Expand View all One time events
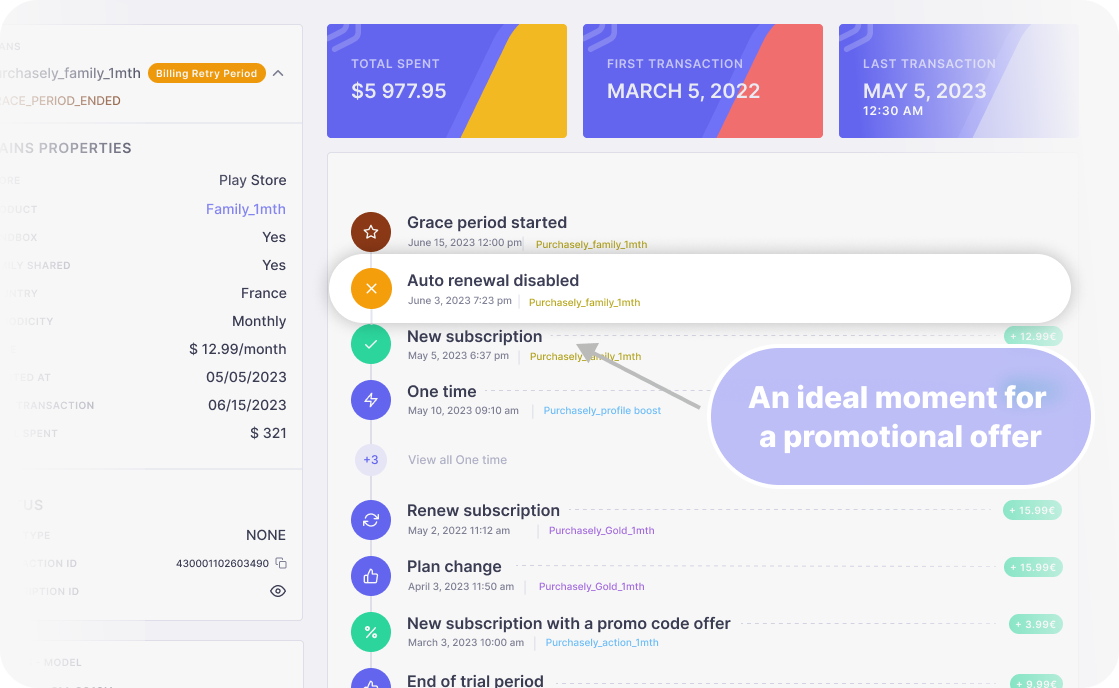The height and width of the screenshot is (688, 1119). tap(456, 459)
